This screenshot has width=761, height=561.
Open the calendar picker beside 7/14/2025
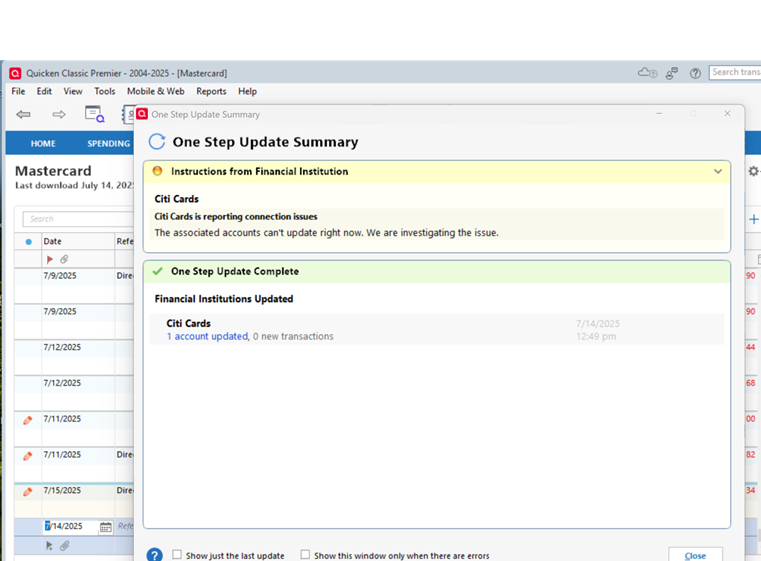[x=106, y=527]
